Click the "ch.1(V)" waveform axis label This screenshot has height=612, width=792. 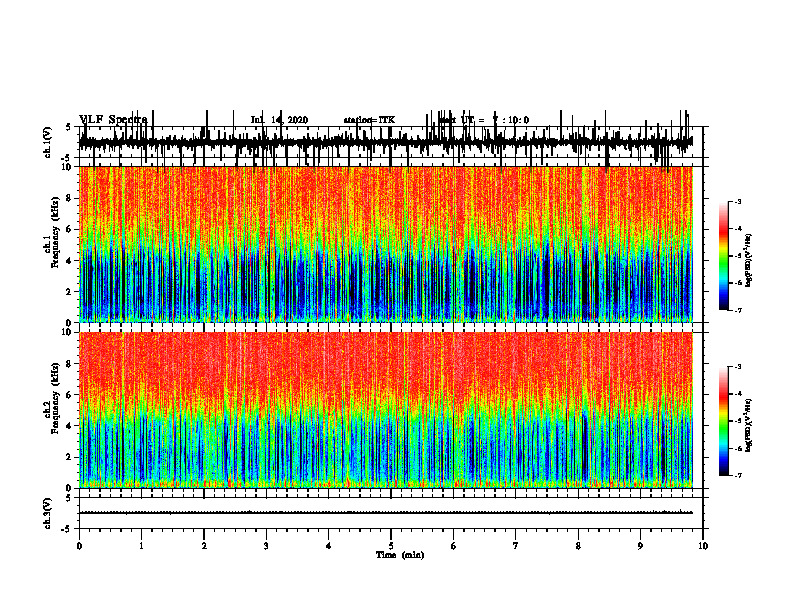pos(48,142)
